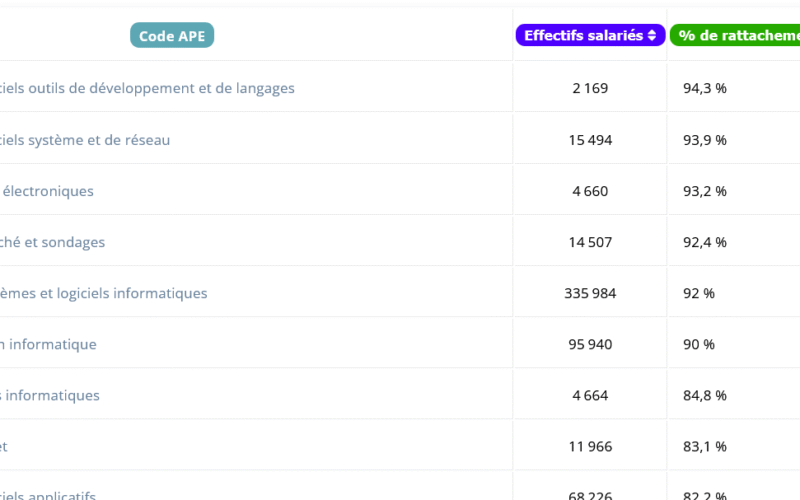Select the 95 940 effectifs cell
The height and width of the screenshot is (500, 800).
point(590,344)
